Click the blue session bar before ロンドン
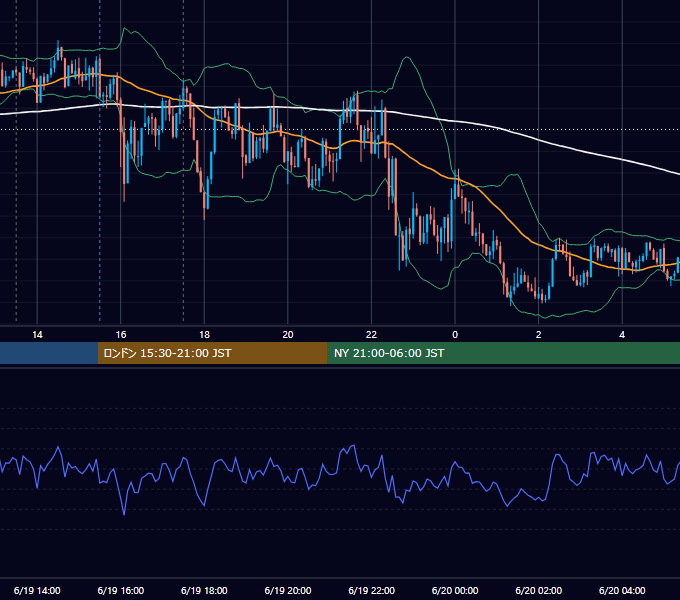This screenshot has width=680, height=600. click(49, 353)
